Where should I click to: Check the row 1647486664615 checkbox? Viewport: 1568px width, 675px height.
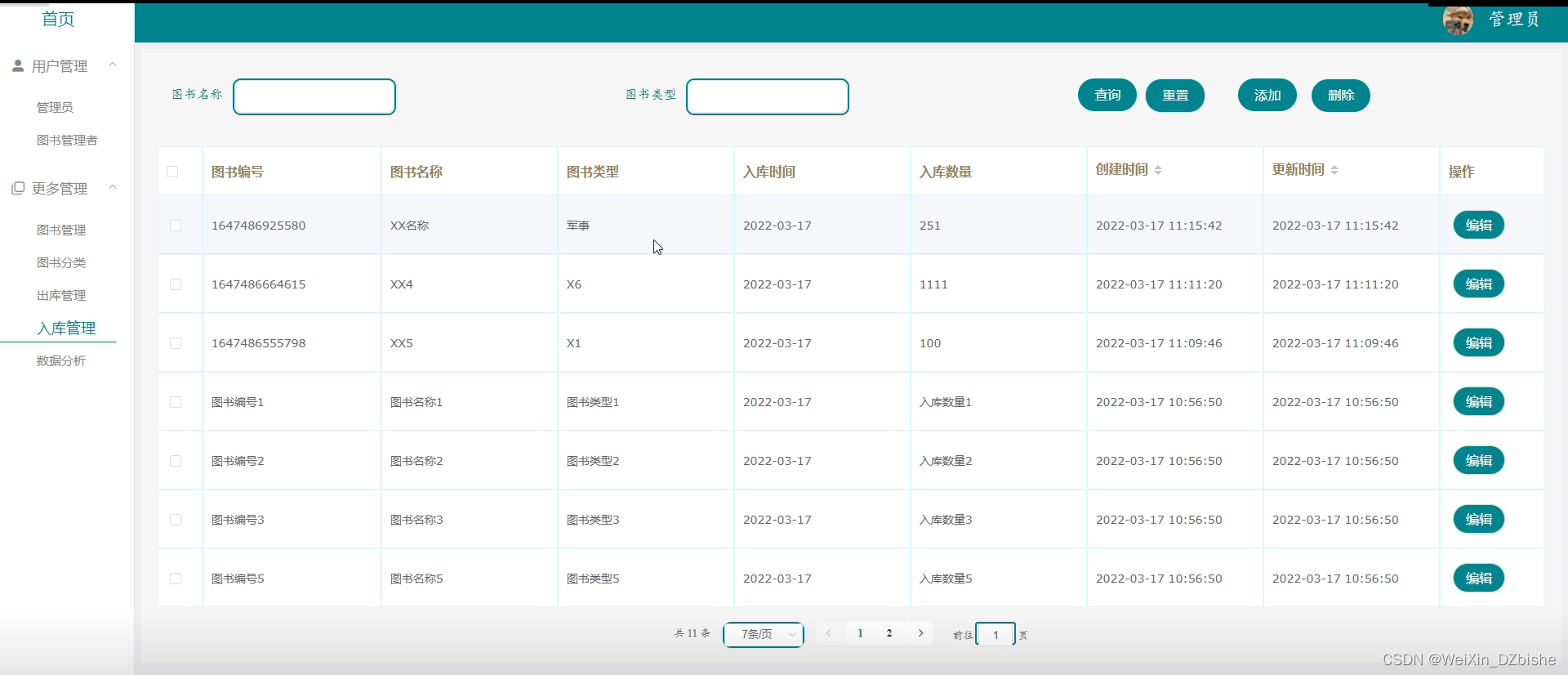coord(176,284)
